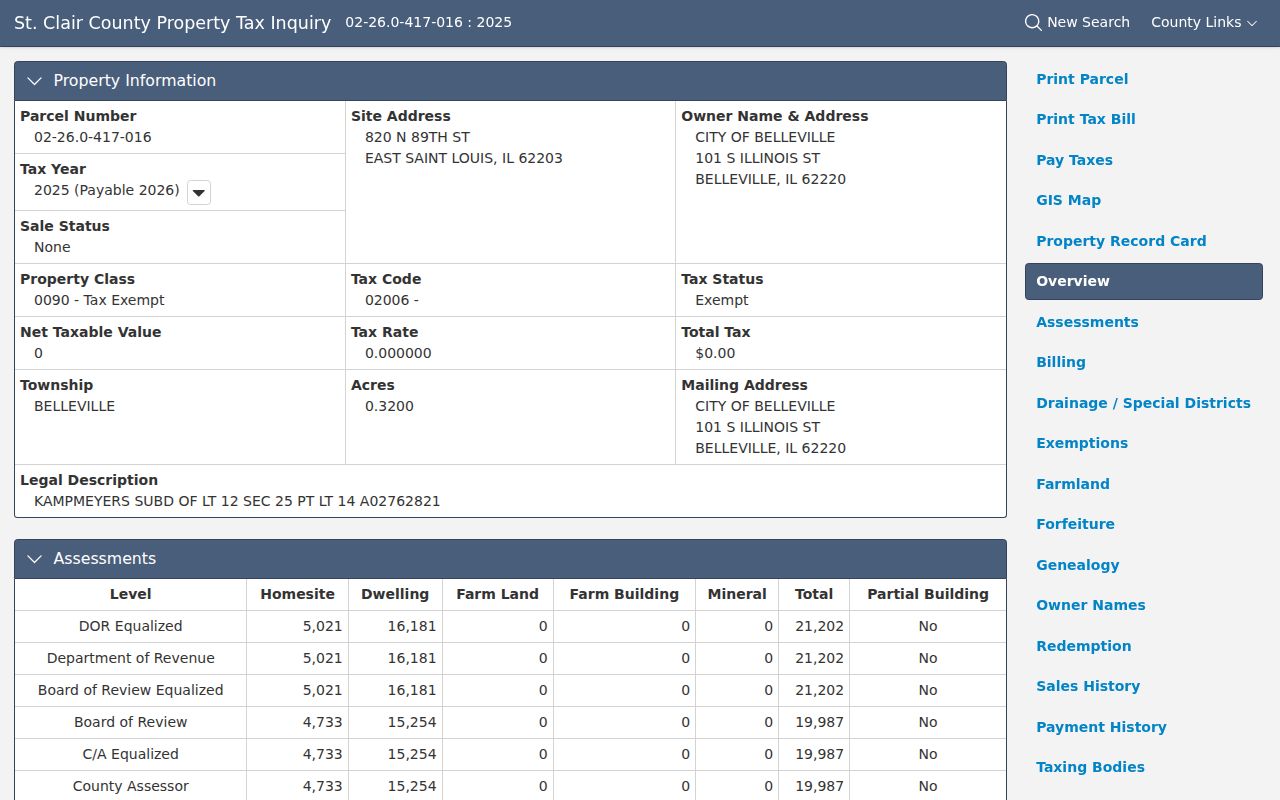Open the GIS Map link
The height and width of the screenshot is (800, 1280).
(1068, 200)
